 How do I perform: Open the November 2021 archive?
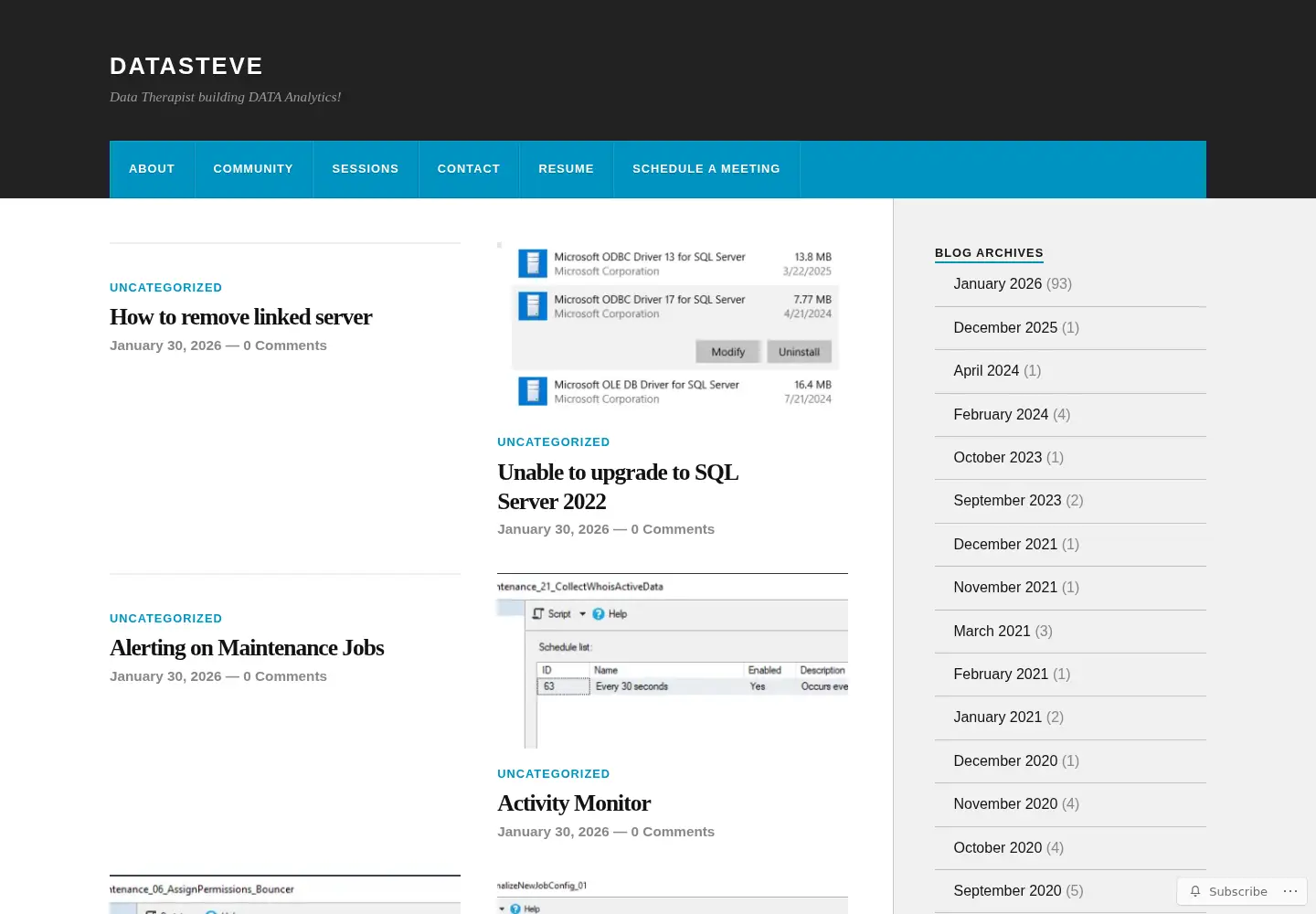[x=1005, y=588]
